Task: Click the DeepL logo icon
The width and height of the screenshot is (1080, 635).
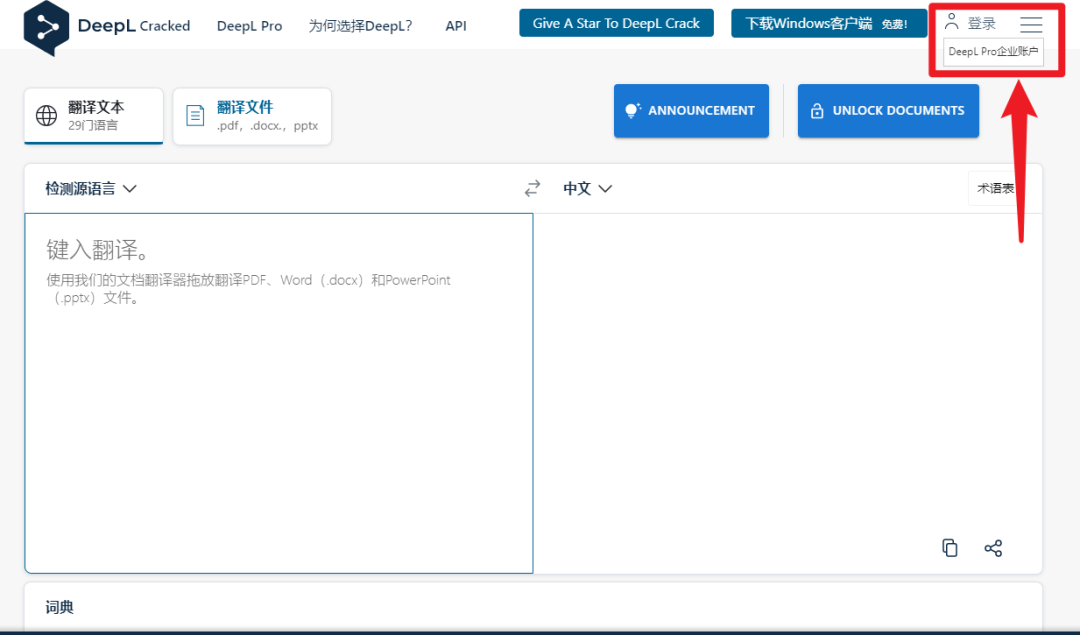Action: (x=46, y=28)
